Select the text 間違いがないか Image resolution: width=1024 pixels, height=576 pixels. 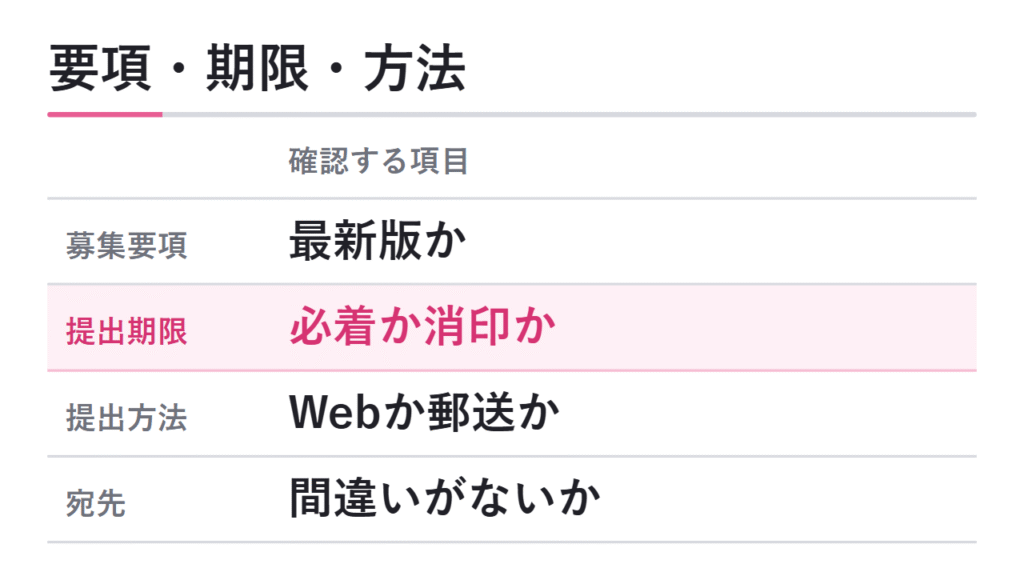tap(445, 498)
